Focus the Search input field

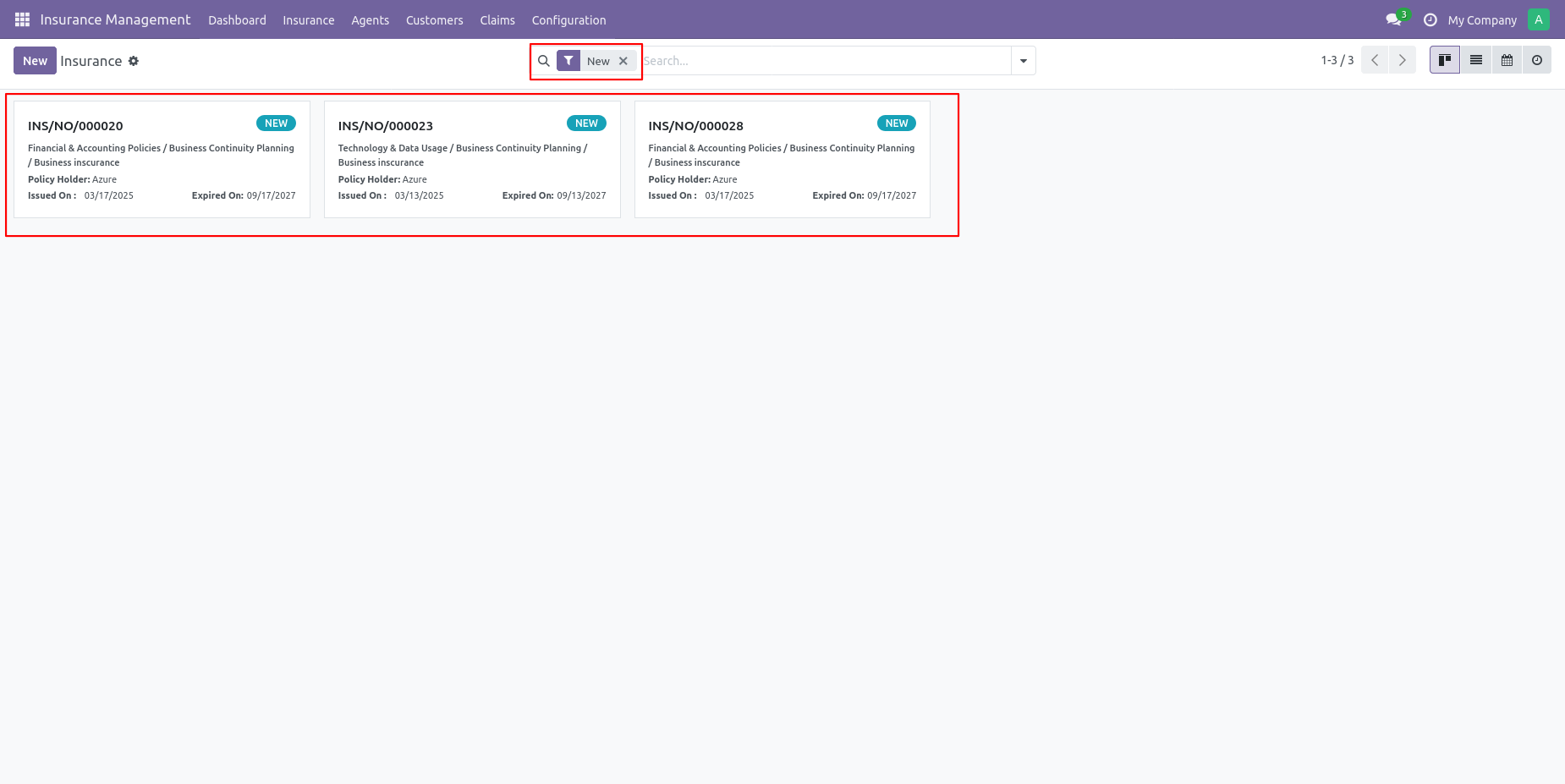coord(826,61)
